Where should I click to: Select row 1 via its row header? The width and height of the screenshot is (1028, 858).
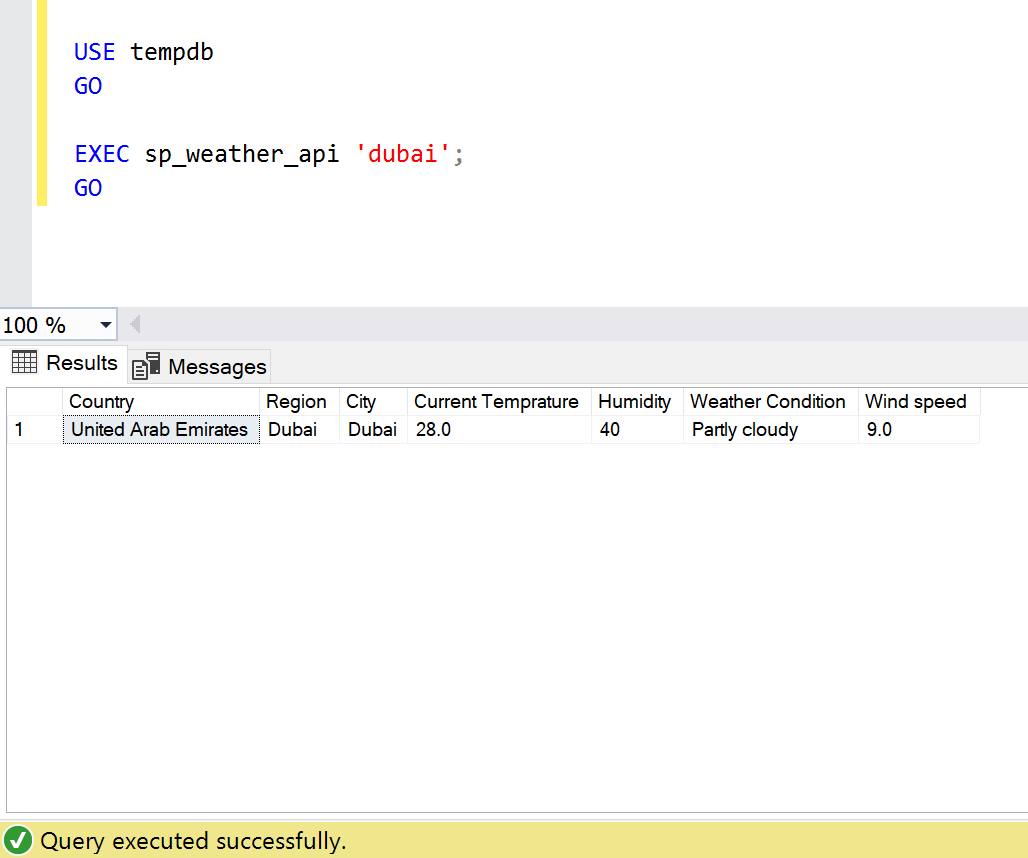click(34, 430)
